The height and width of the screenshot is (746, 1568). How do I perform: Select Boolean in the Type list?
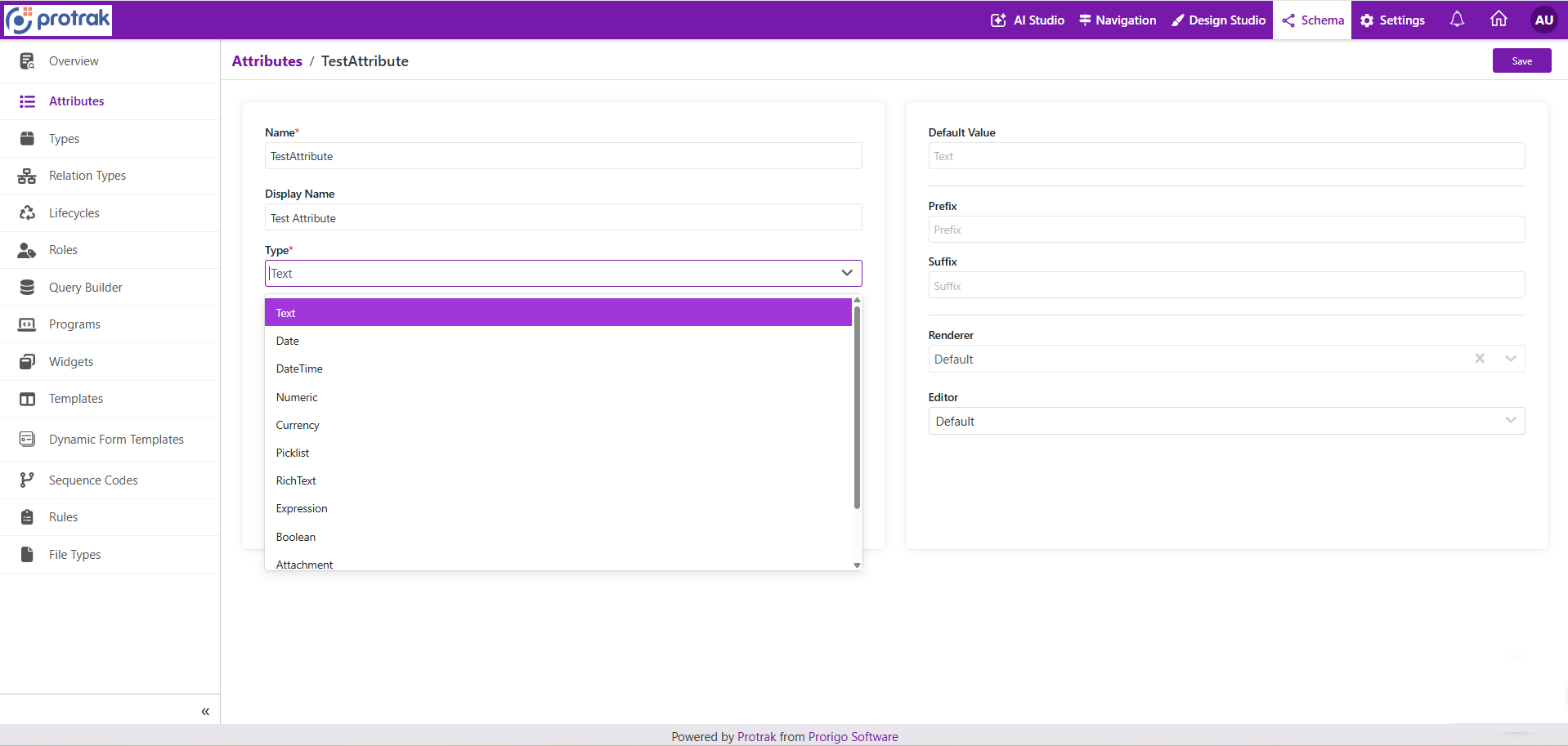click(558, 537)
